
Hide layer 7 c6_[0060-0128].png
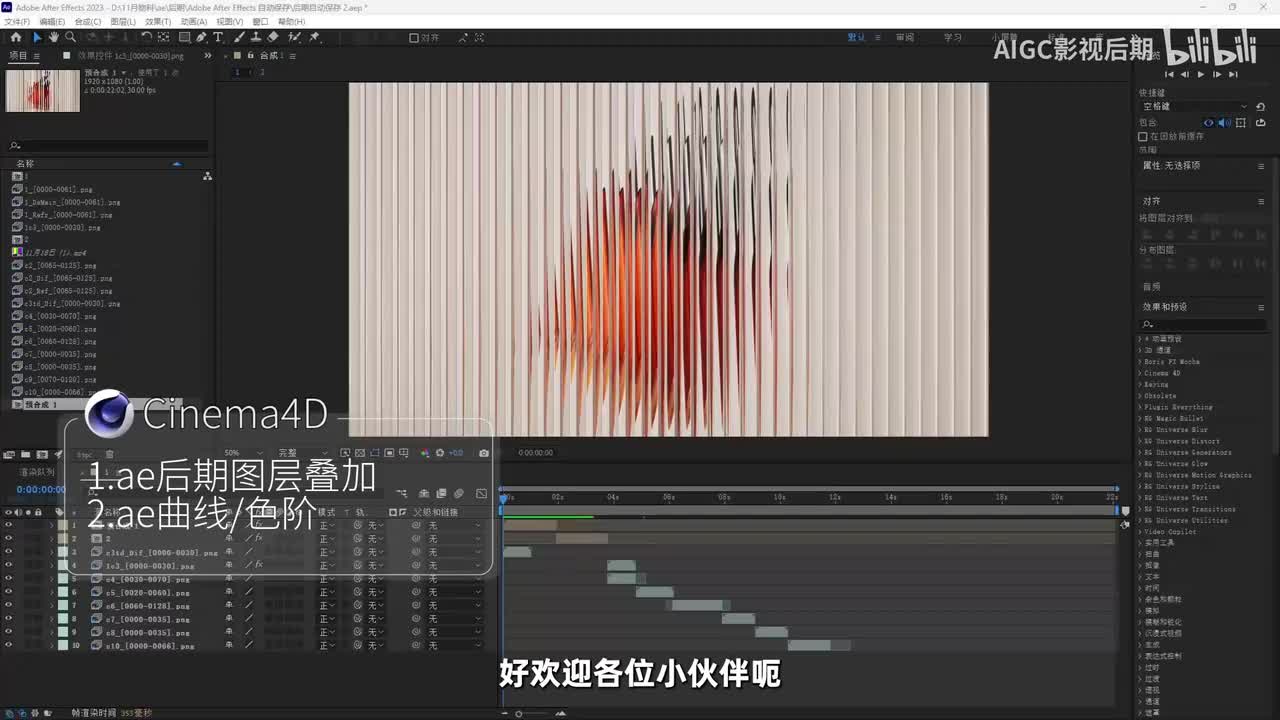point(8,605)
